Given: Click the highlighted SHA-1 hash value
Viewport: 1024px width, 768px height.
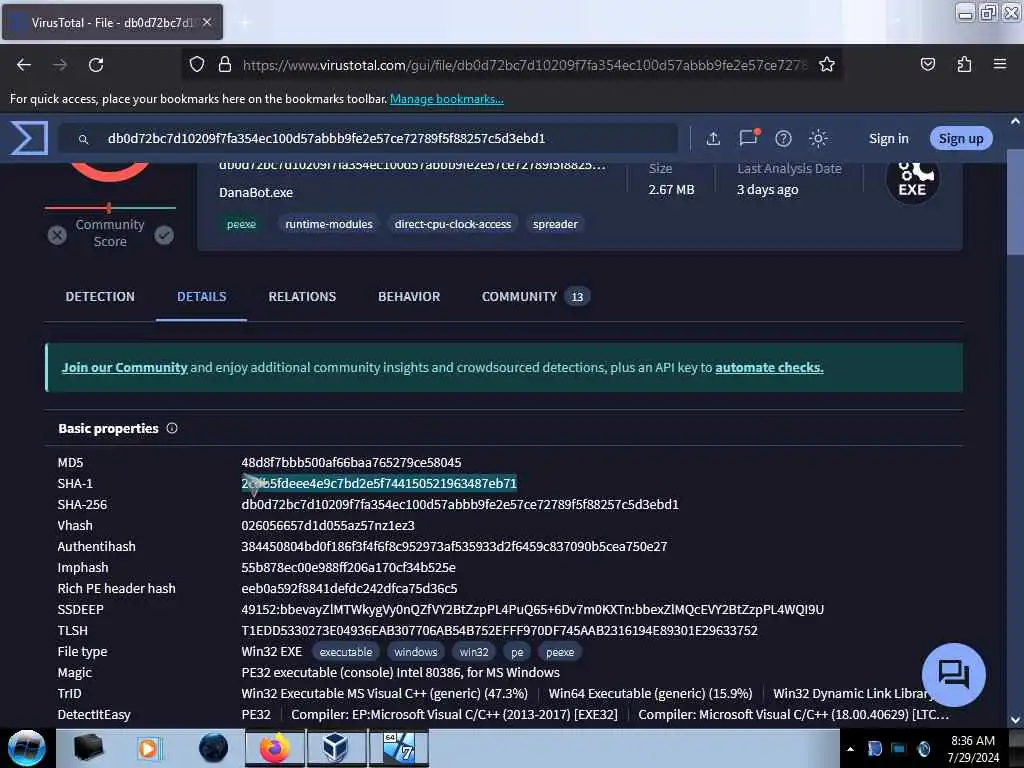Looking at the screenshot, I should pos(379,483).
